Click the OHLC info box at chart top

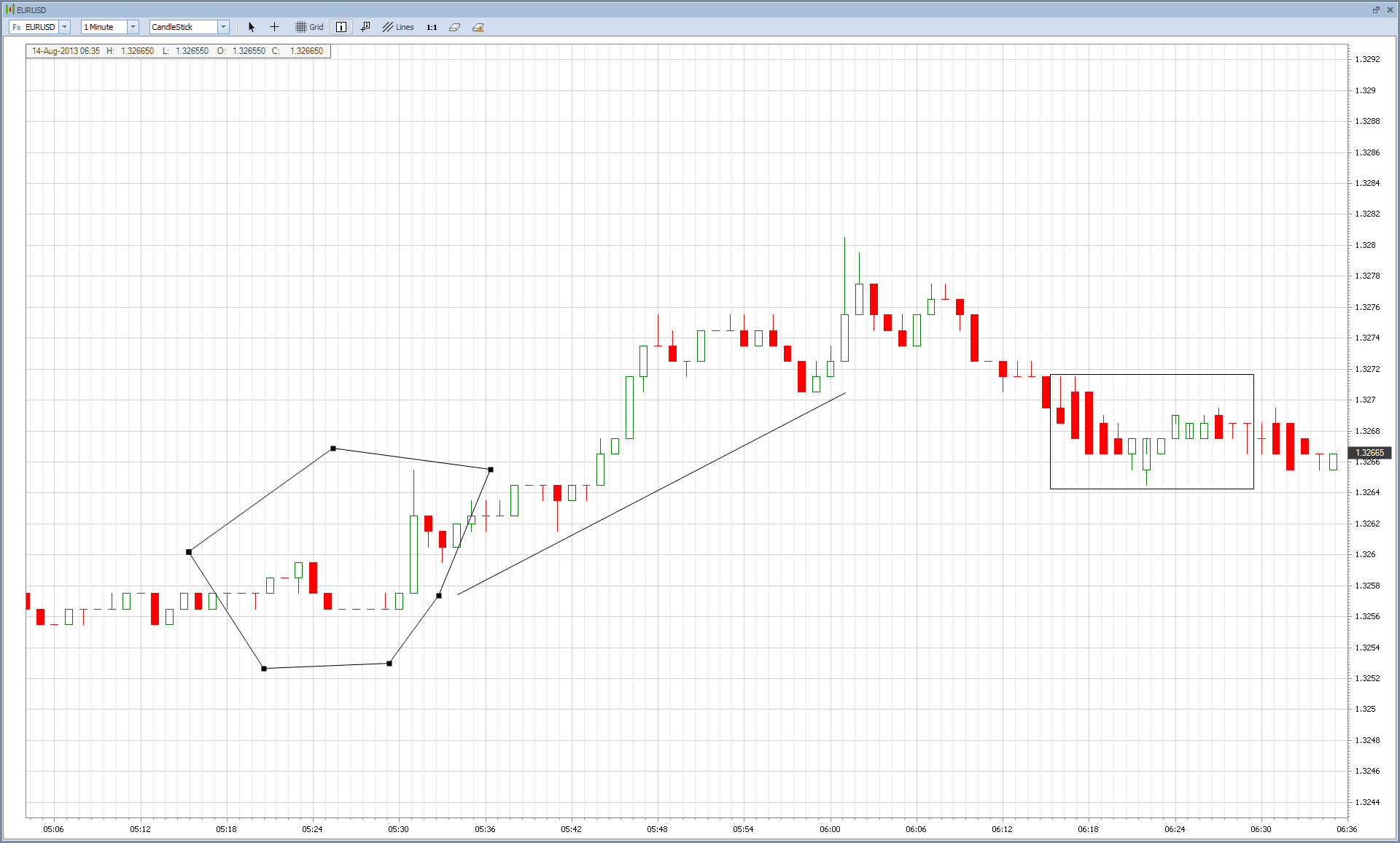pos(178,51)
